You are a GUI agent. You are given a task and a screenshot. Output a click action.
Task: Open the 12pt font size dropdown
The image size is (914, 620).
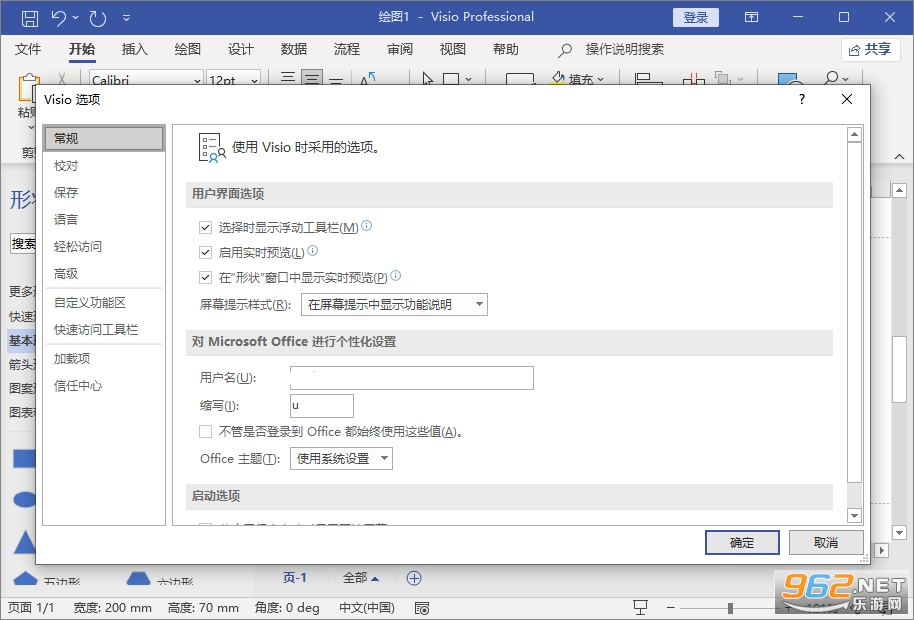pyautogui.click(x=254, y=80)
